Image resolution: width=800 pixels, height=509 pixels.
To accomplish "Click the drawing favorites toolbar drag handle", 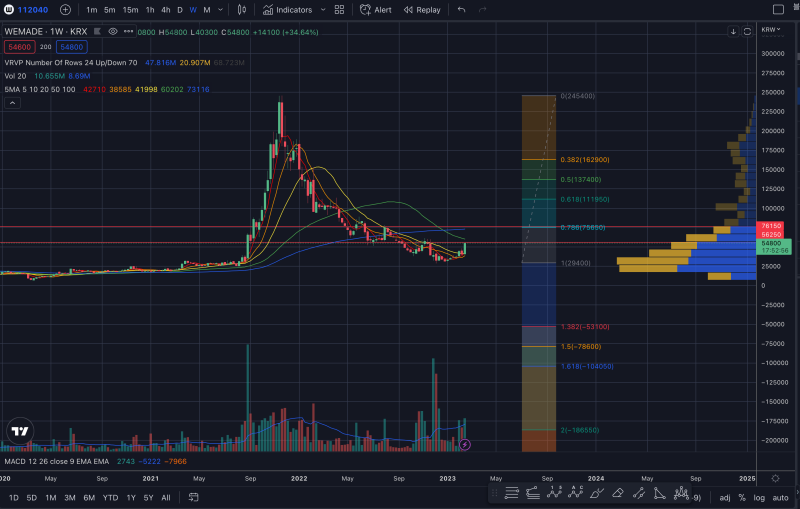I will pyautogui.click(x=494, y=493).
